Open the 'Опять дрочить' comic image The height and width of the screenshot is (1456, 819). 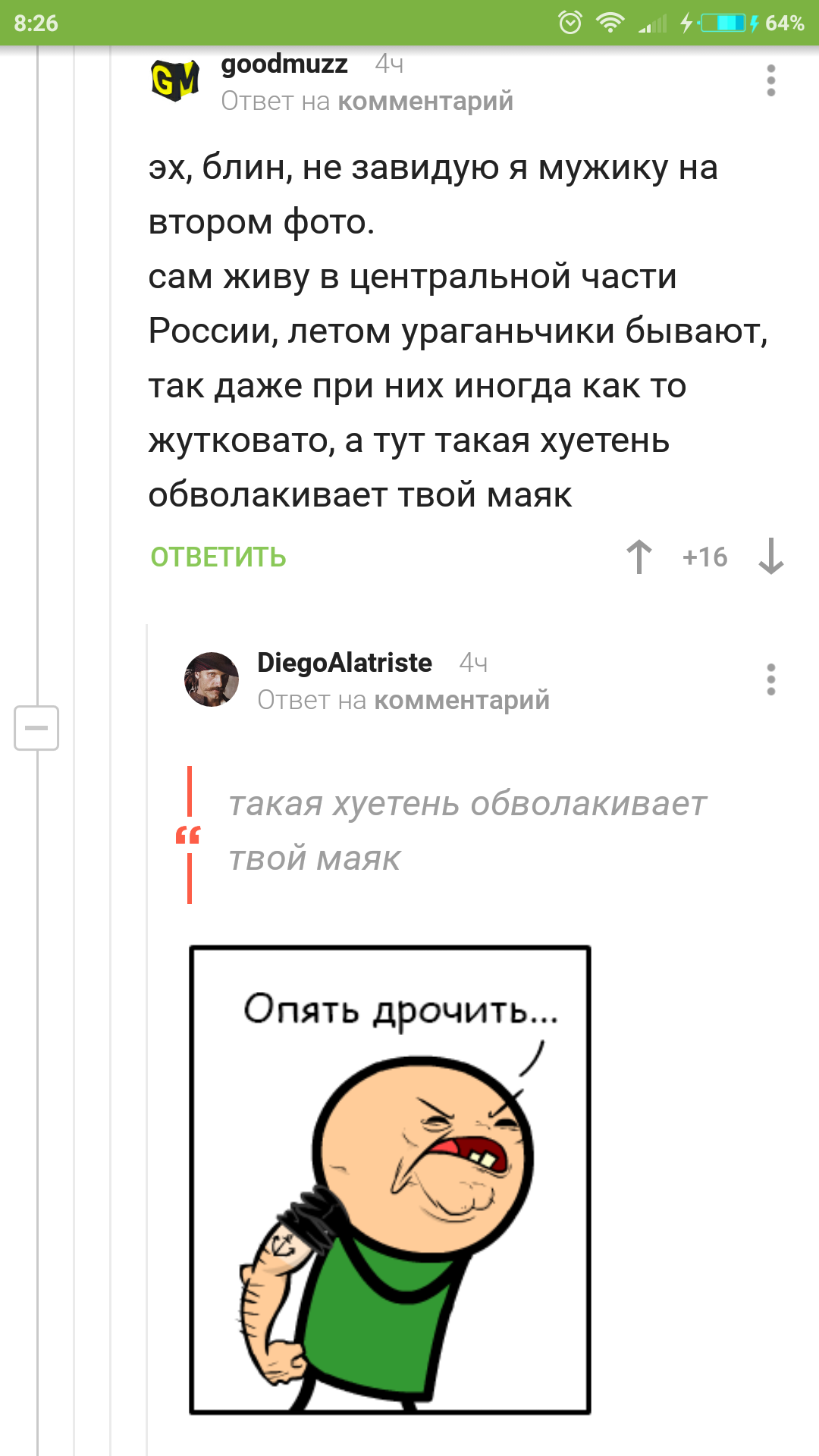390,1180
